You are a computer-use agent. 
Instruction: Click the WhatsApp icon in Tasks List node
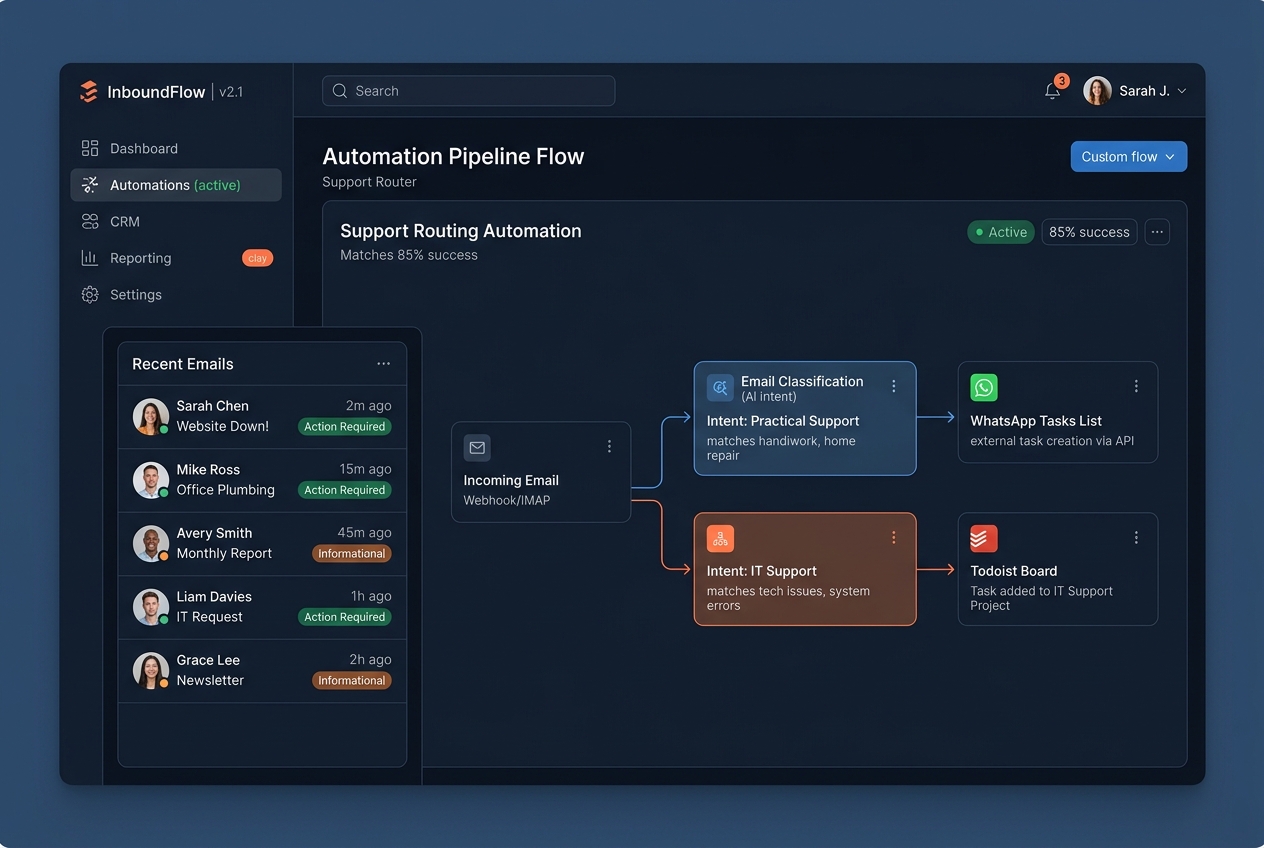(984, 388)
